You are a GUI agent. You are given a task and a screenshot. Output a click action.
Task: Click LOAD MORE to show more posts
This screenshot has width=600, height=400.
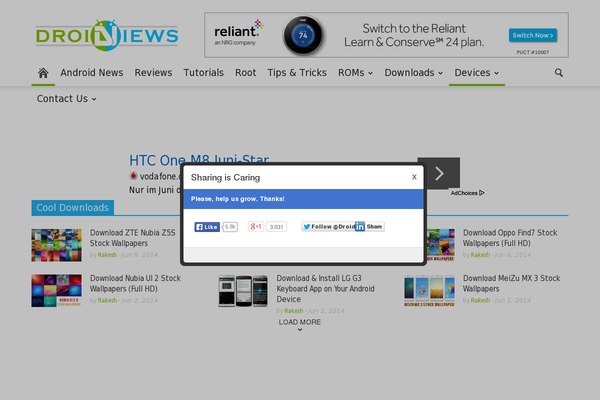[x=300, y=324]
